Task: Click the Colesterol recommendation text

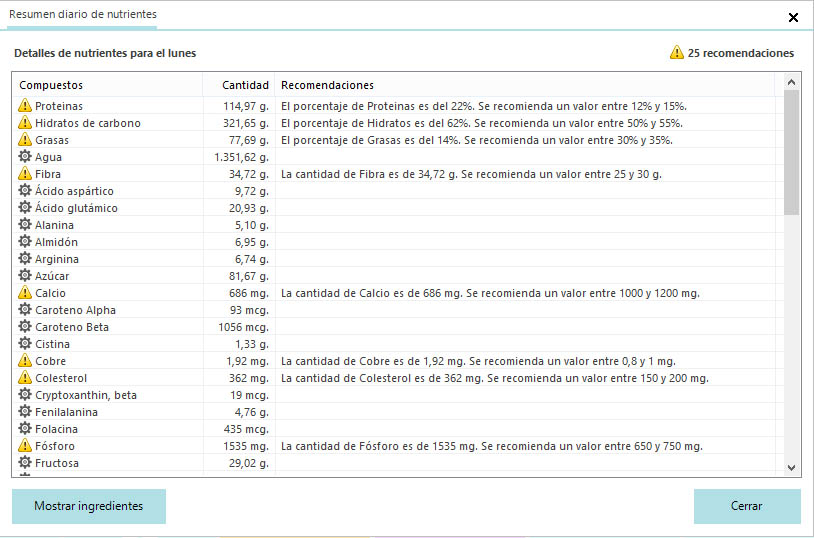Action: click(495, 378)
